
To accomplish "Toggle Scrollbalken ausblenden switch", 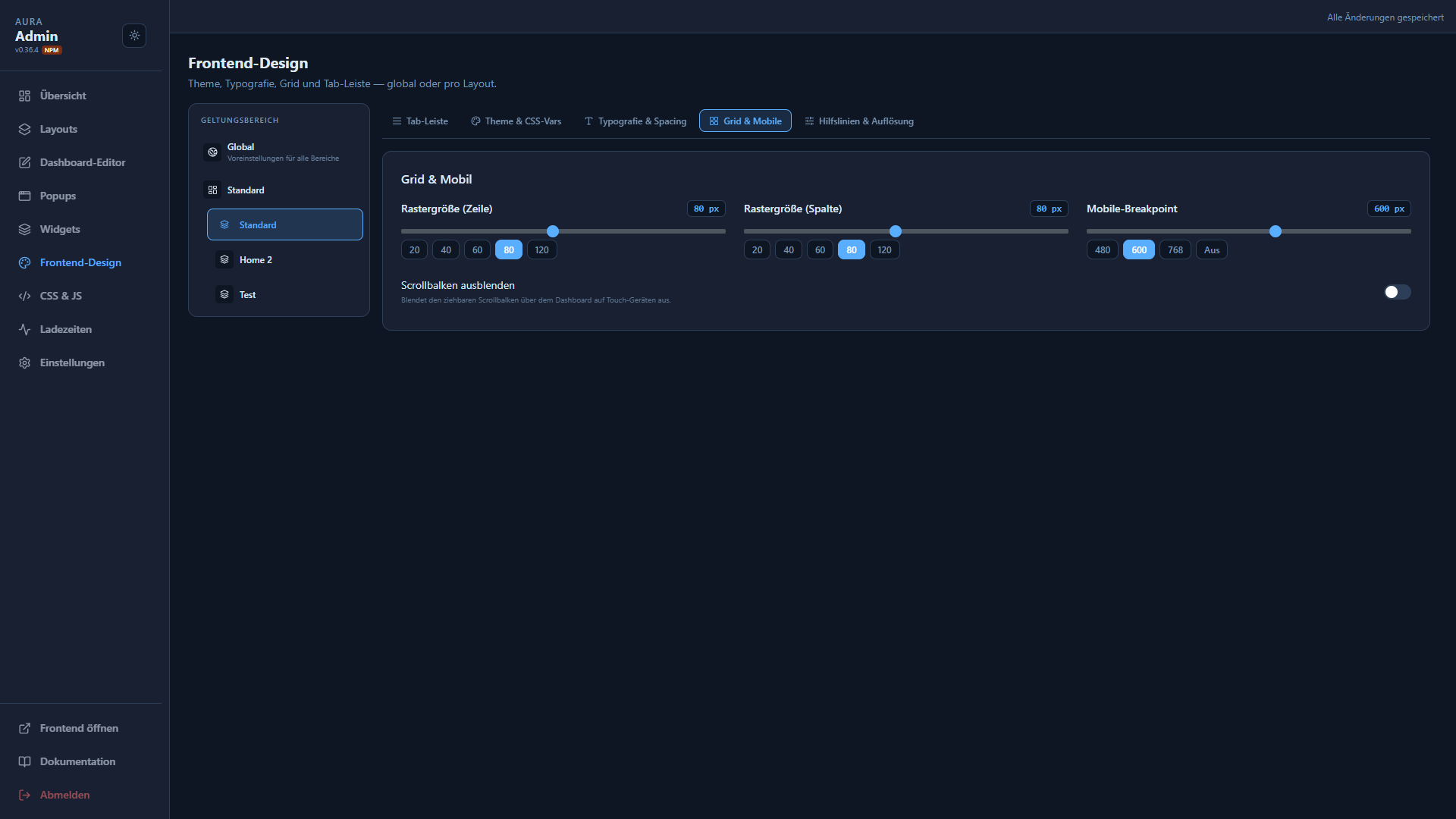I will click(1397, 292).
